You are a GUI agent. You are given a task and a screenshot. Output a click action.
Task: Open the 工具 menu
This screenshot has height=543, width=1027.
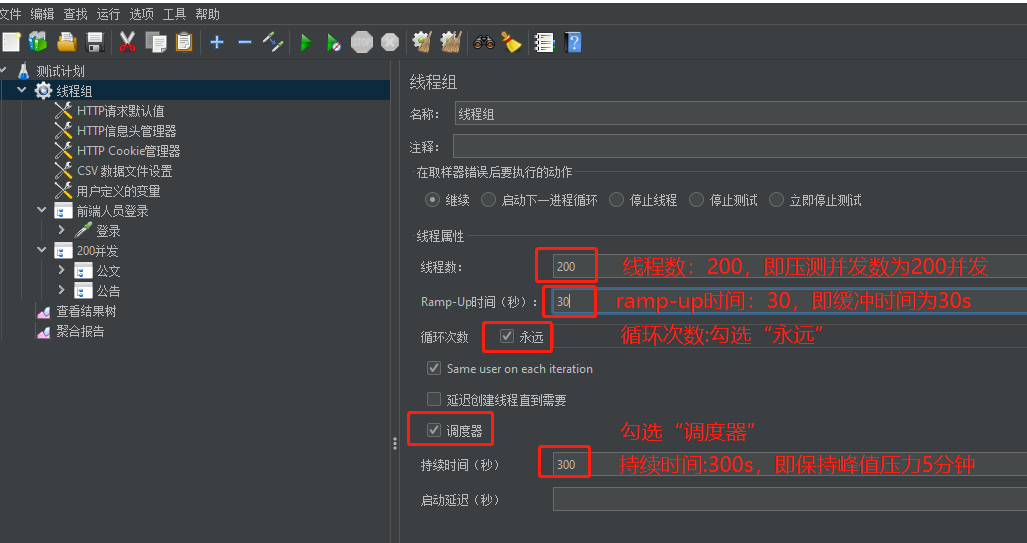(174, 14)
